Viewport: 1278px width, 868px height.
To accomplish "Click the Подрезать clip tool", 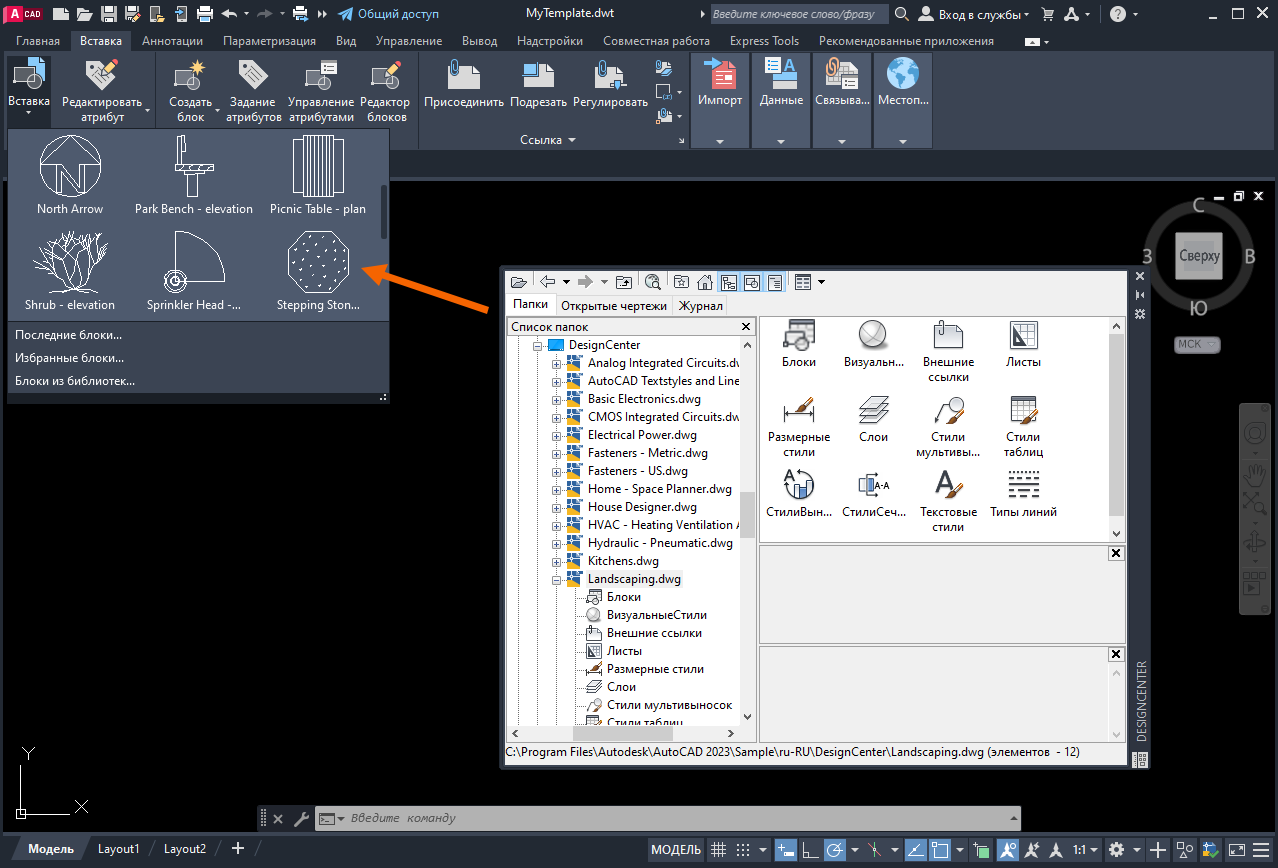I will [538, 85].
